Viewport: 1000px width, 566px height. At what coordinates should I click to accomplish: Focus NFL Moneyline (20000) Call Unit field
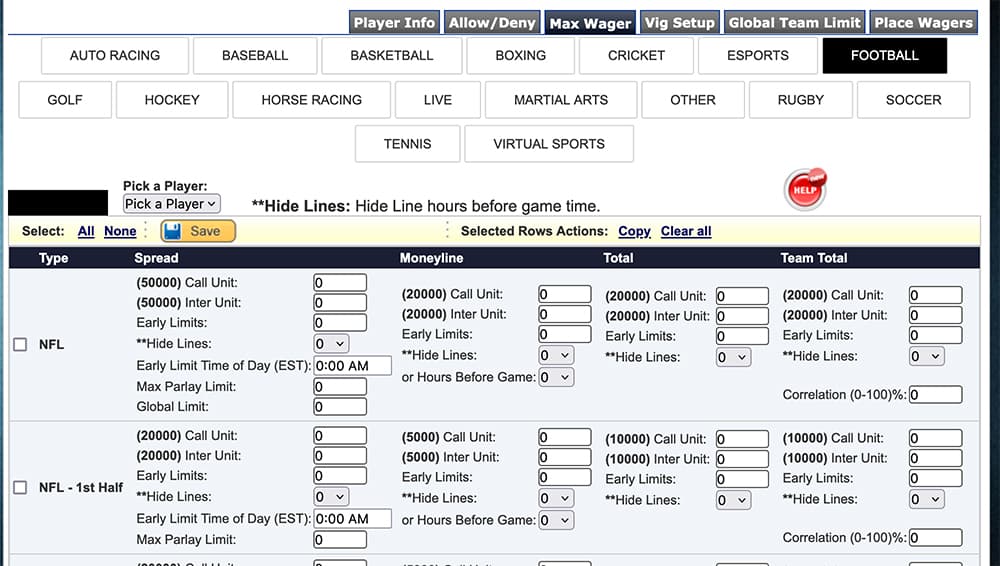[x=565, y=294]
